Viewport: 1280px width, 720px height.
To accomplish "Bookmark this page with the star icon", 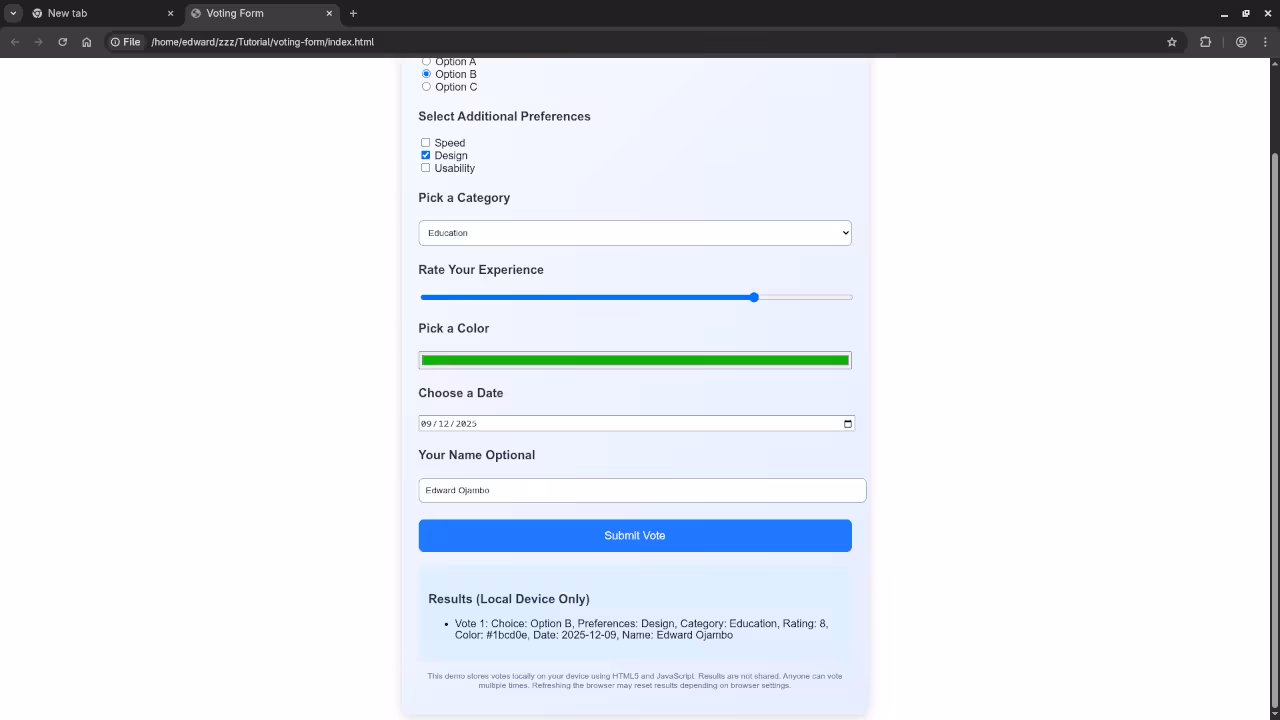I will 1171,42.
